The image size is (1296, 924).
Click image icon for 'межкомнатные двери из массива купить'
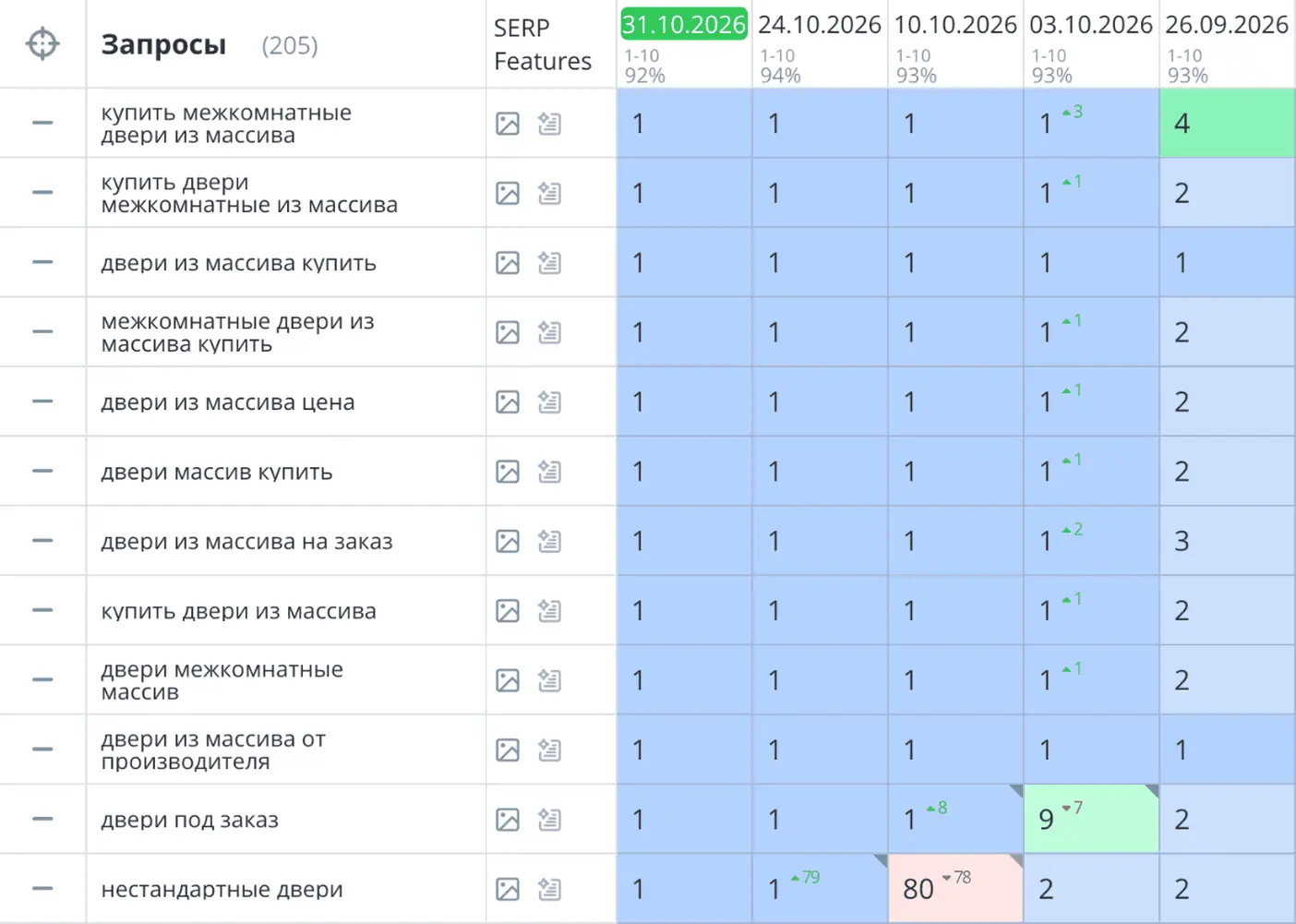pyautogui.click(x=508, y=331)
